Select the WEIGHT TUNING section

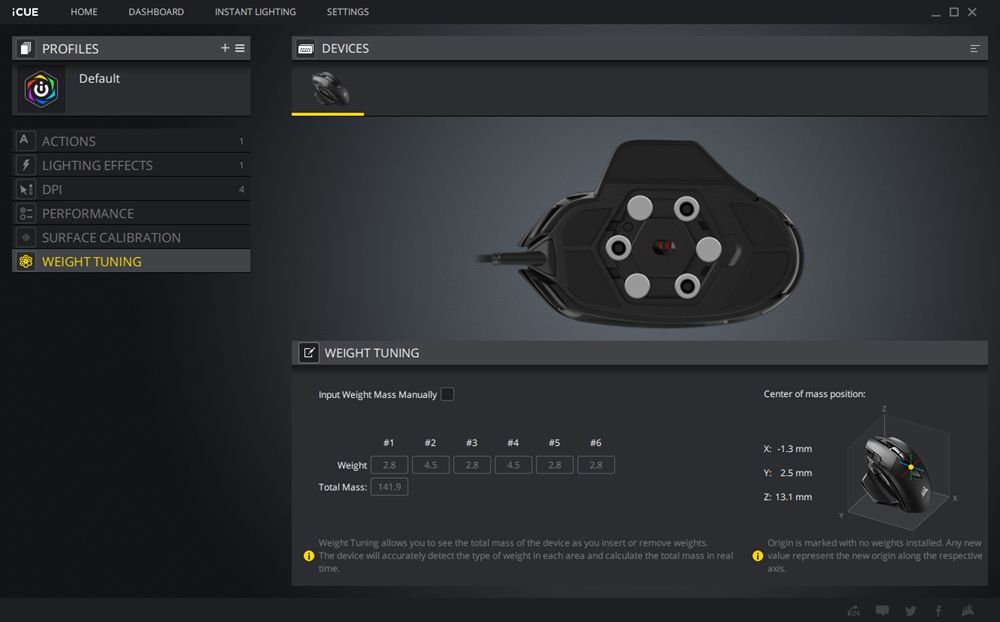131,262
